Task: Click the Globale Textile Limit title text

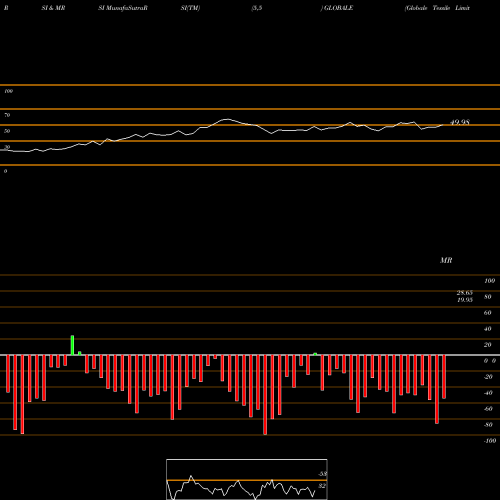Action: coord(437,8)
